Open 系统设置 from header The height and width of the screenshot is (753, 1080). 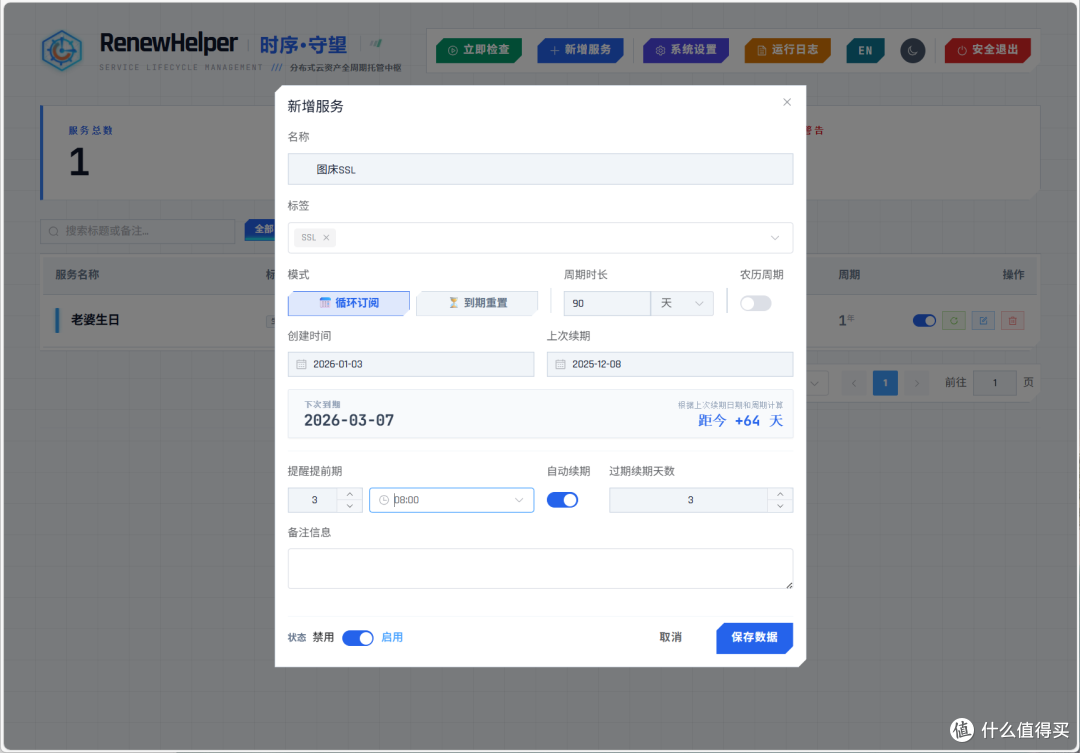[x=685, y=50]
